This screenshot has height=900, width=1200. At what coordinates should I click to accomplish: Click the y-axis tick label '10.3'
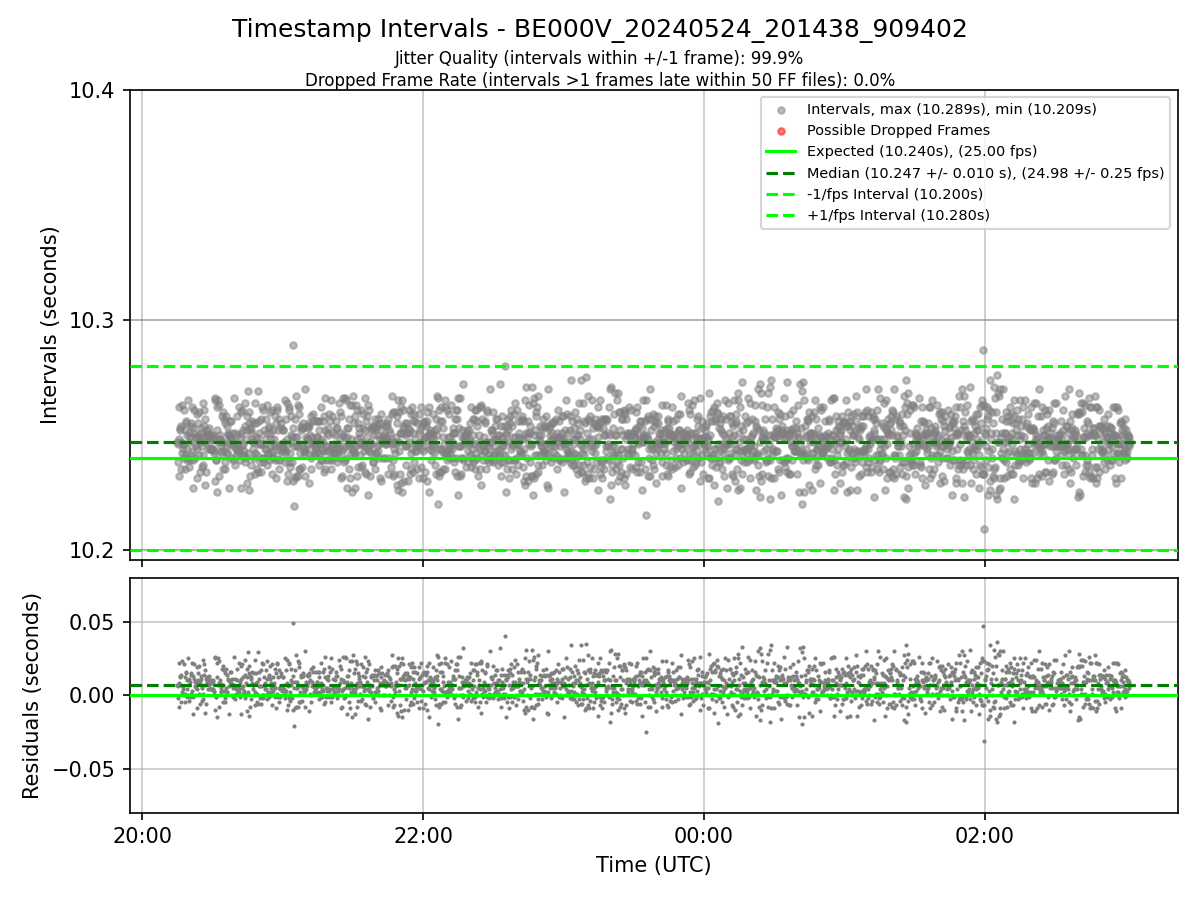click(x=93, y=321)
